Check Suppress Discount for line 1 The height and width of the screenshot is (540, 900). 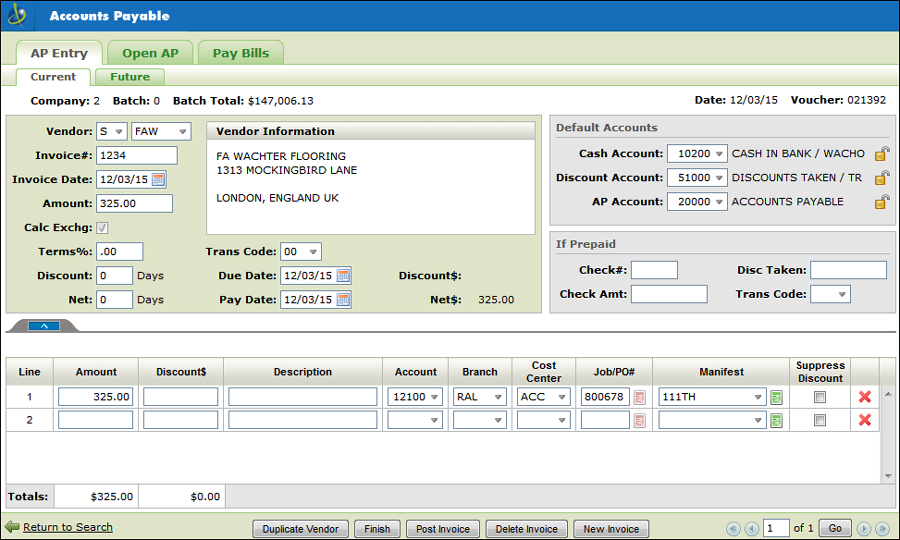pos(820,397)
